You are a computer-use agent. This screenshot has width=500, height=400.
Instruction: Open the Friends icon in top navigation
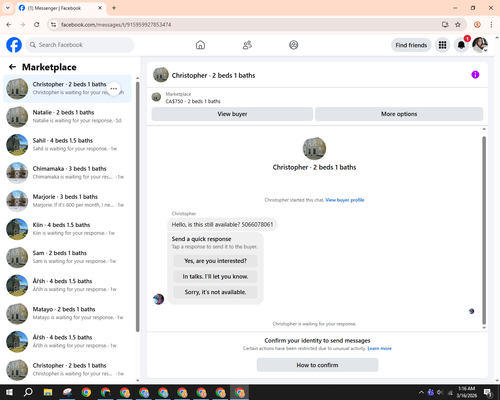(x=247, y=45)
